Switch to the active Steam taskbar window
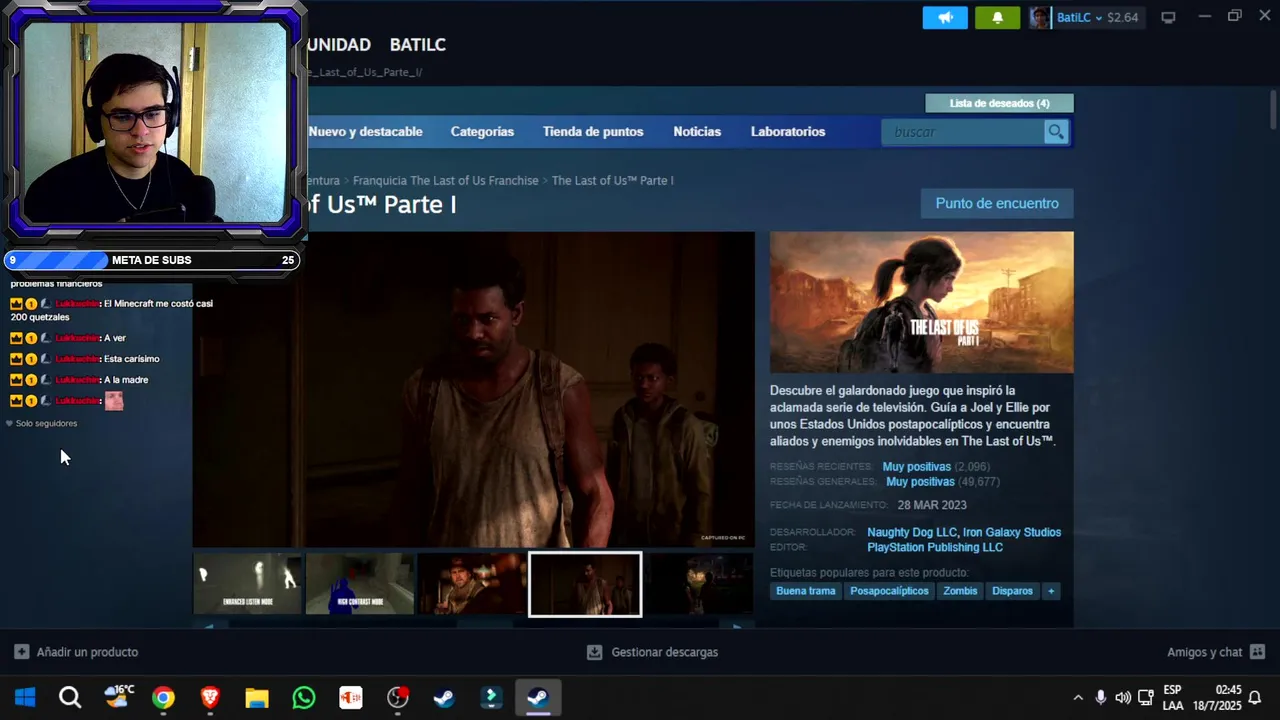1280x720 pixels. pos(538,697)
